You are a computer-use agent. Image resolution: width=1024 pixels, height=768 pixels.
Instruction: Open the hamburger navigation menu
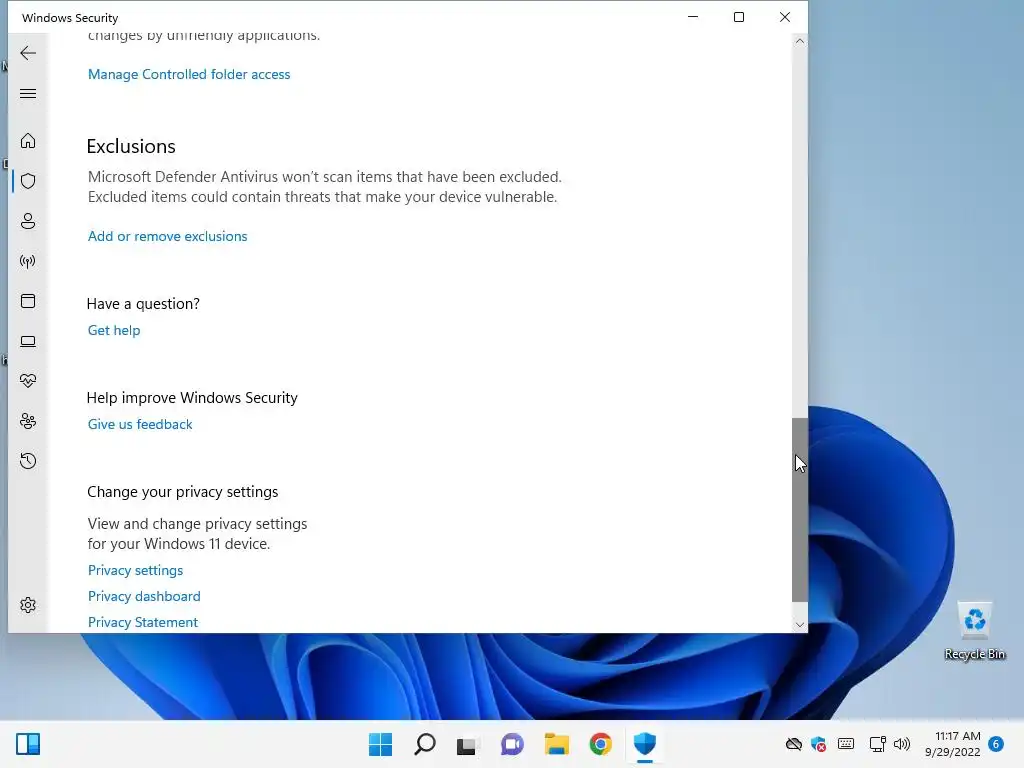click(28, 93)
